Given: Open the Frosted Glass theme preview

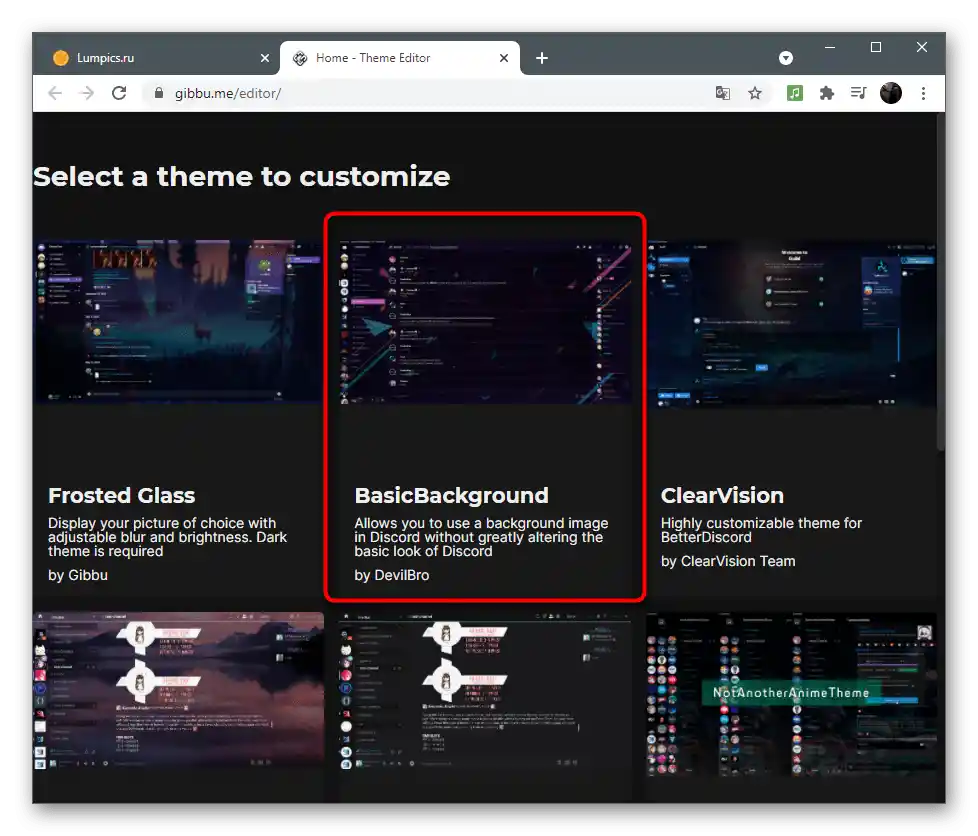Looking at the screenshot, I should [178, 323].
